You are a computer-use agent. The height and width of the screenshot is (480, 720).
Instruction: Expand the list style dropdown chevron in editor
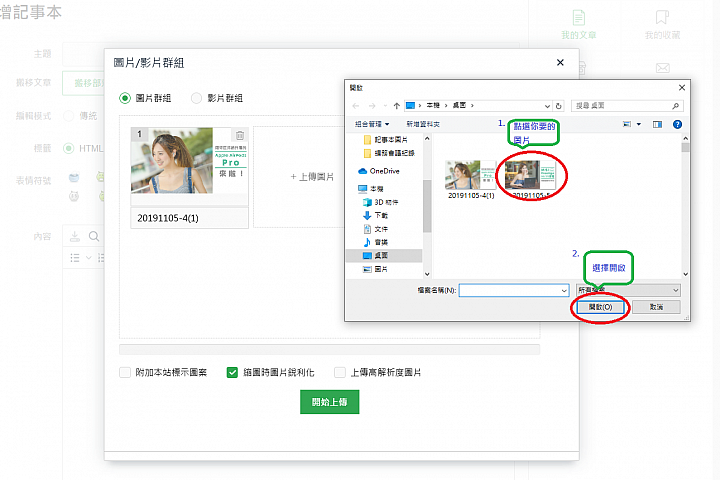[x=89, y=258]
